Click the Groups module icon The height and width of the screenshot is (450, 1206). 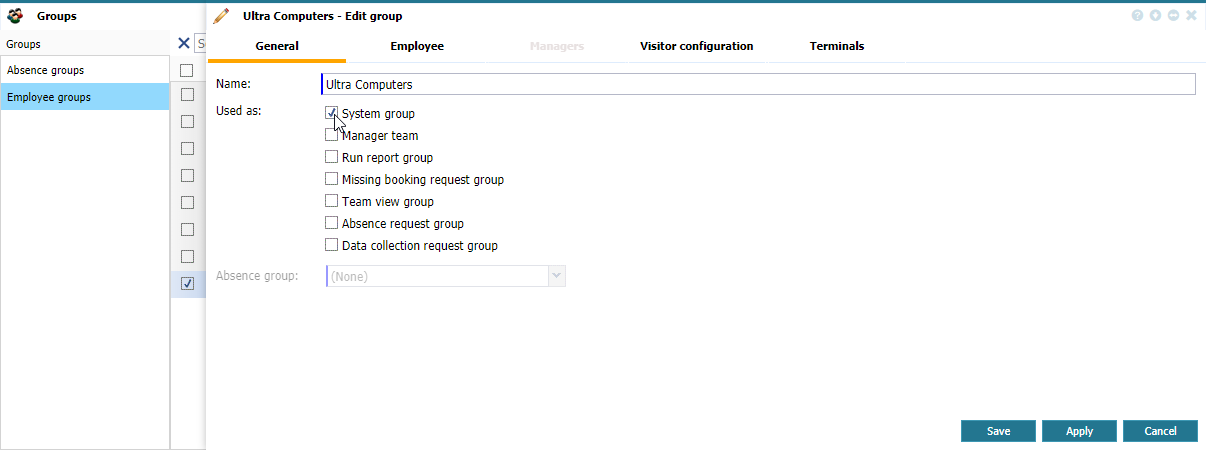pyautogui.click(x=16, y=16)
